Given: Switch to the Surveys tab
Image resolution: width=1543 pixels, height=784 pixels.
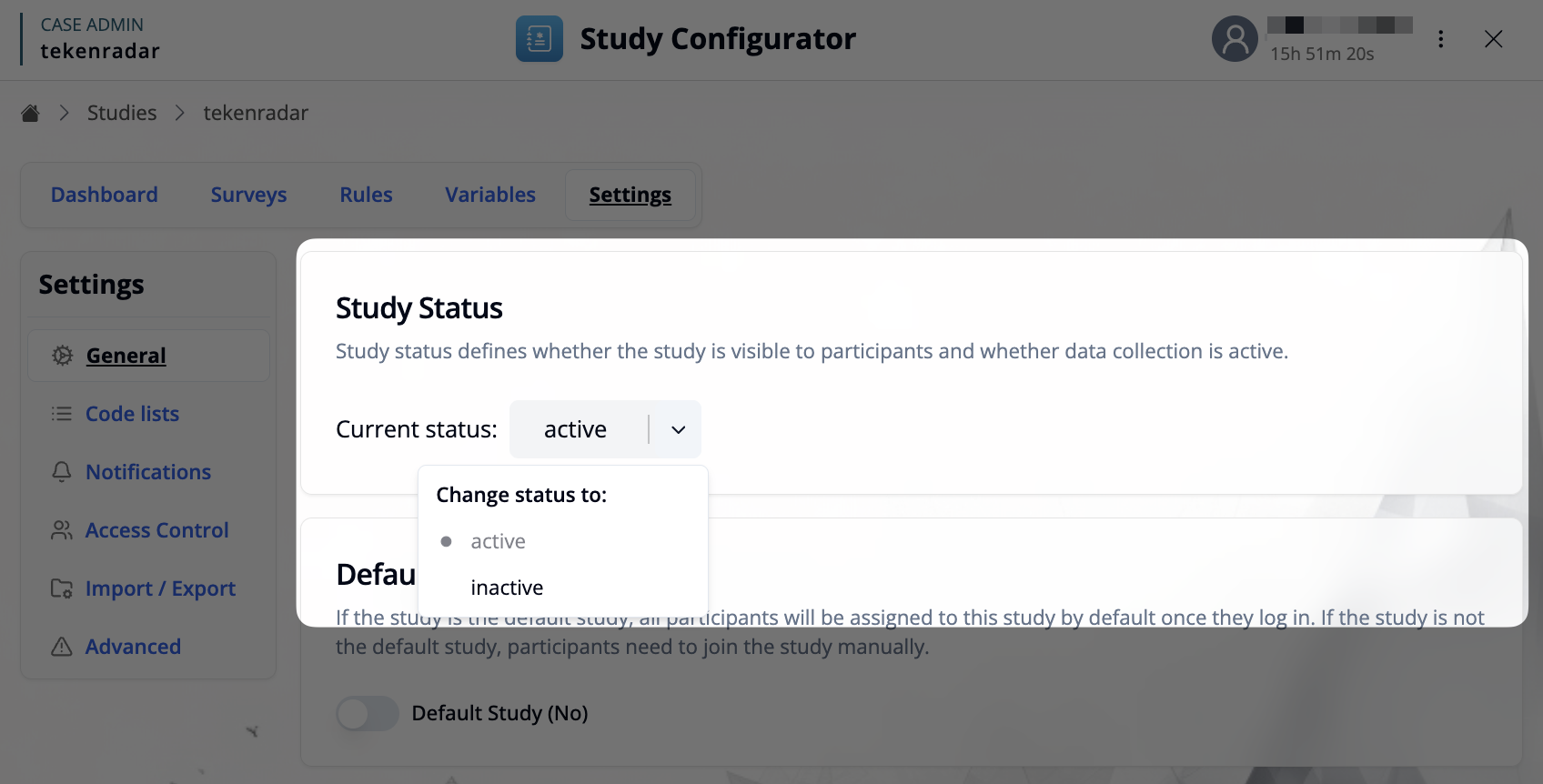Looking at the screenshot, I should [x=248, y=195].
